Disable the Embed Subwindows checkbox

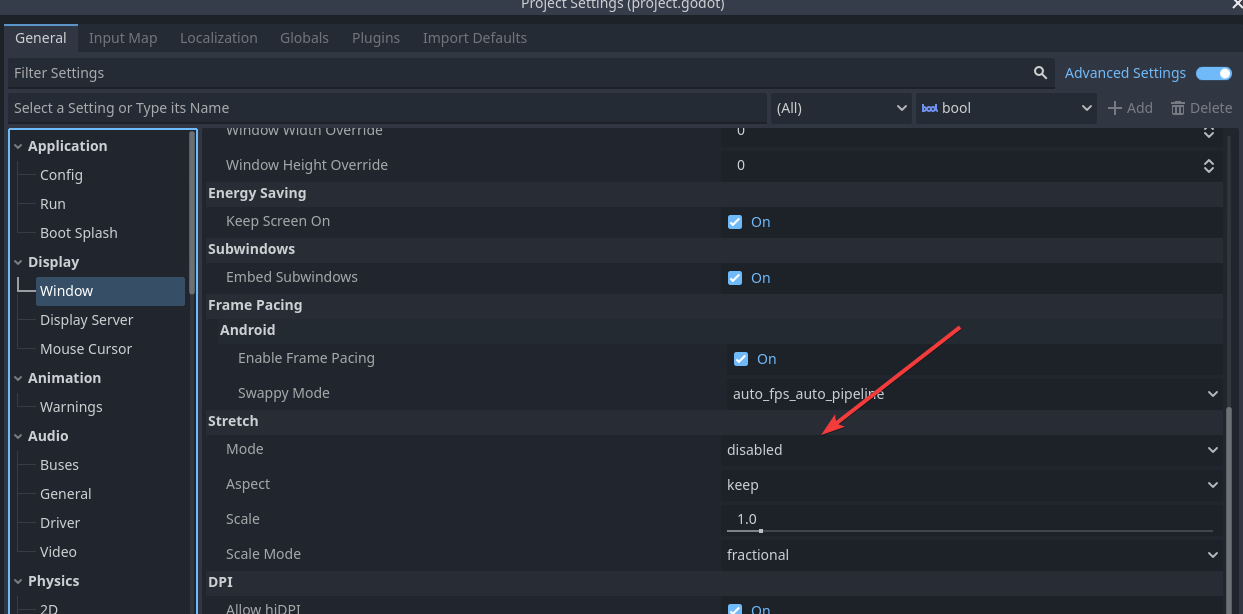735,278
